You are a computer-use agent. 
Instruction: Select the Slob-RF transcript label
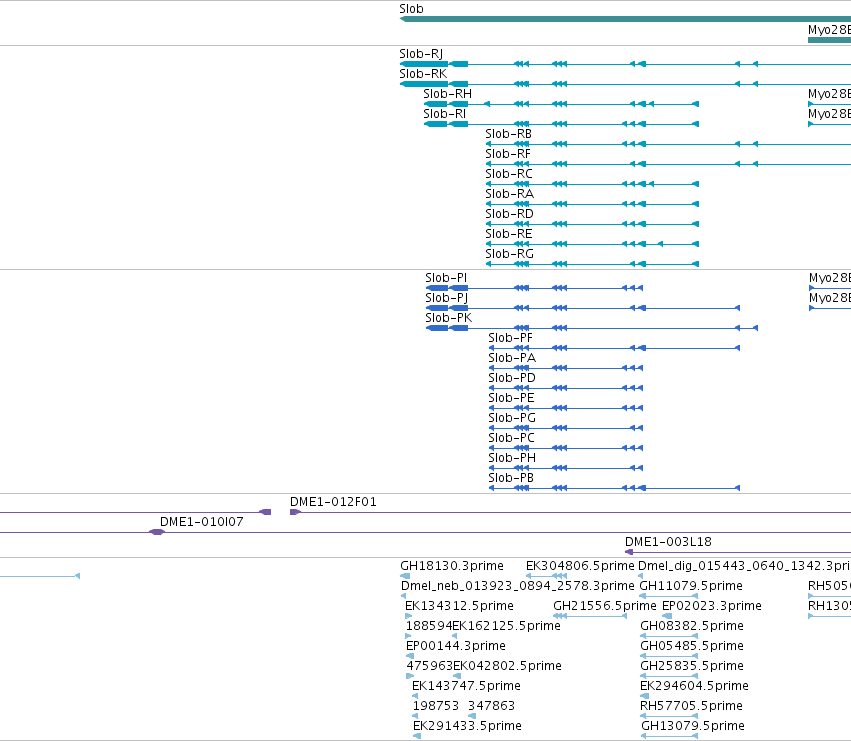(x=507, y=154)
